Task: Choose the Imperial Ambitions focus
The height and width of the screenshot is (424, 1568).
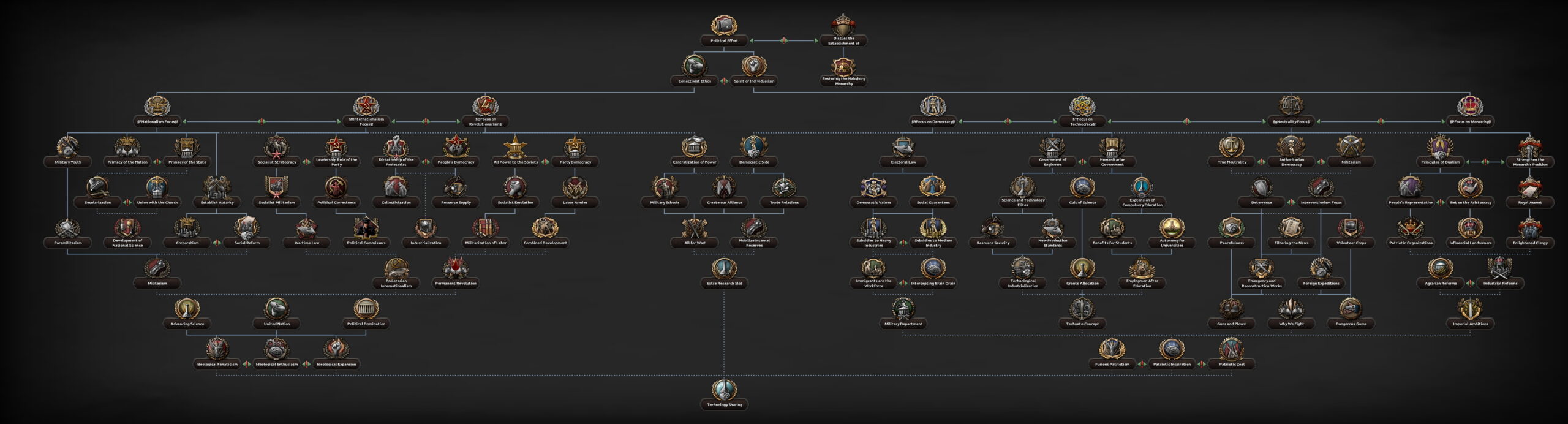Action: (x=1470, y=314)
